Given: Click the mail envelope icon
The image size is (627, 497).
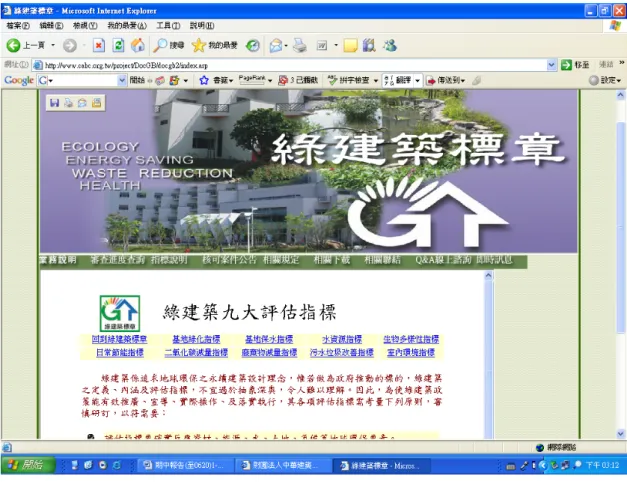Looking at the screenshot, I should click(276, 46).
